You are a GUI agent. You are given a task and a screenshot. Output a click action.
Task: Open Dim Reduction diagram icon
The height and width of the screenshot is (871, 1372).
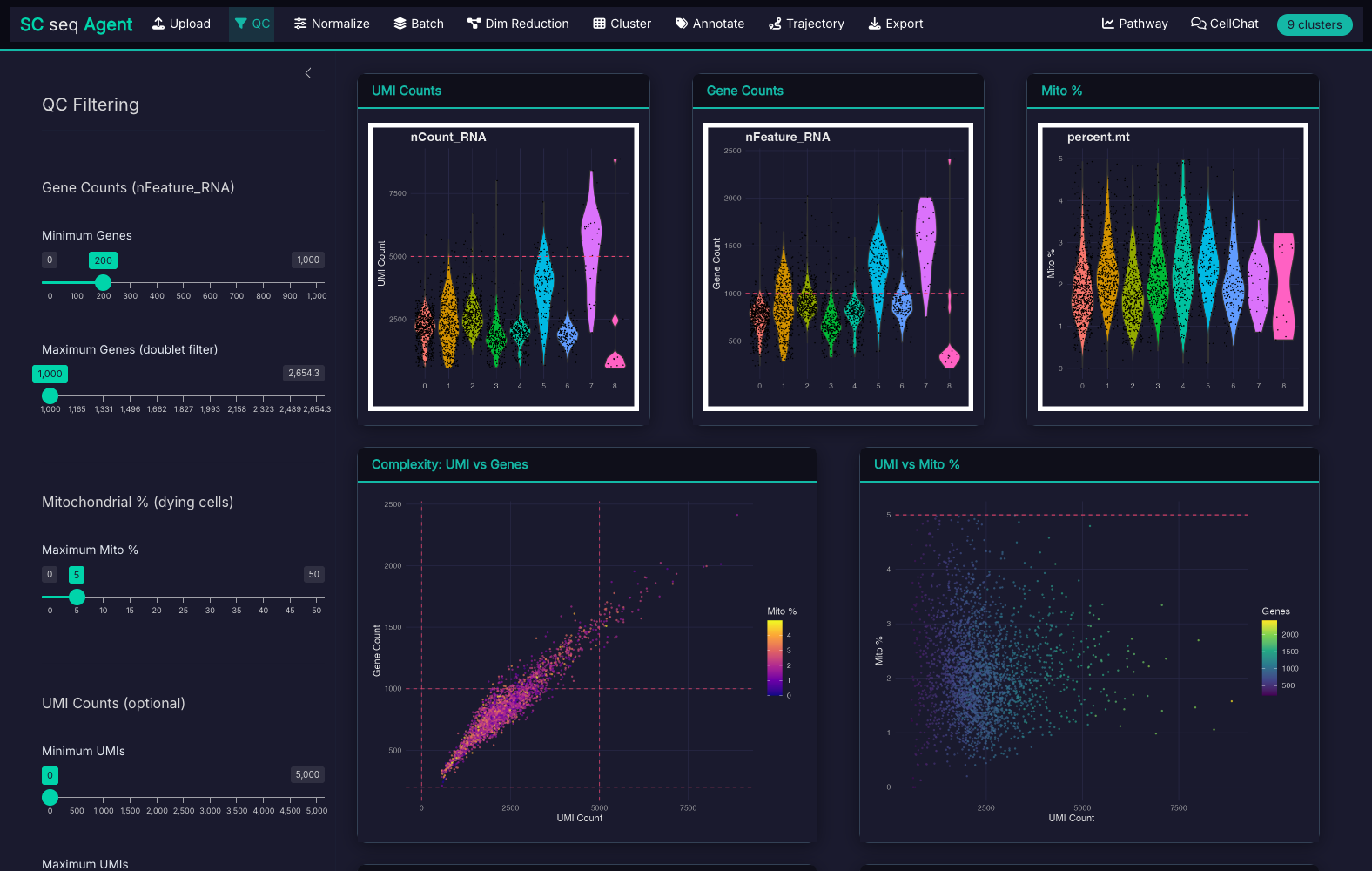tap(474, 24)
